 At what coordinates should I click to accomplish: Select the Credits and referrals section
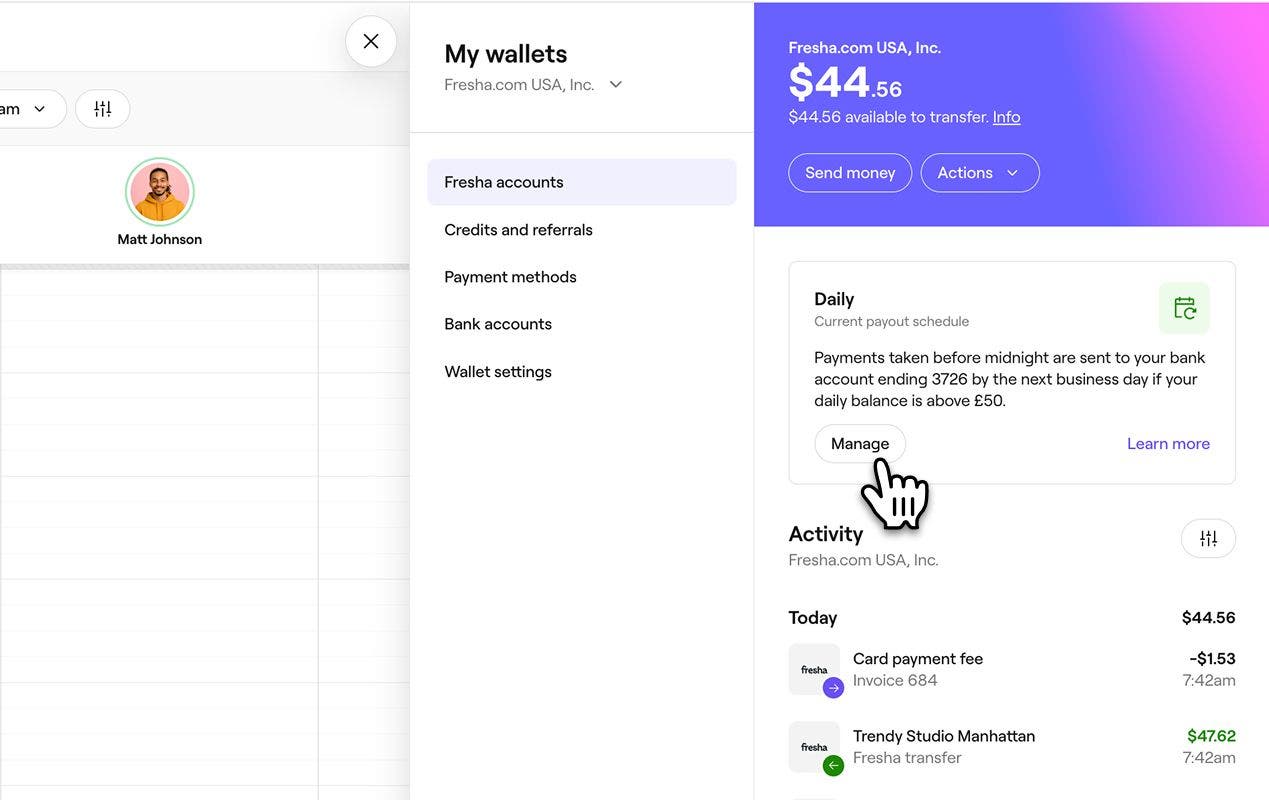pos(517,229)
